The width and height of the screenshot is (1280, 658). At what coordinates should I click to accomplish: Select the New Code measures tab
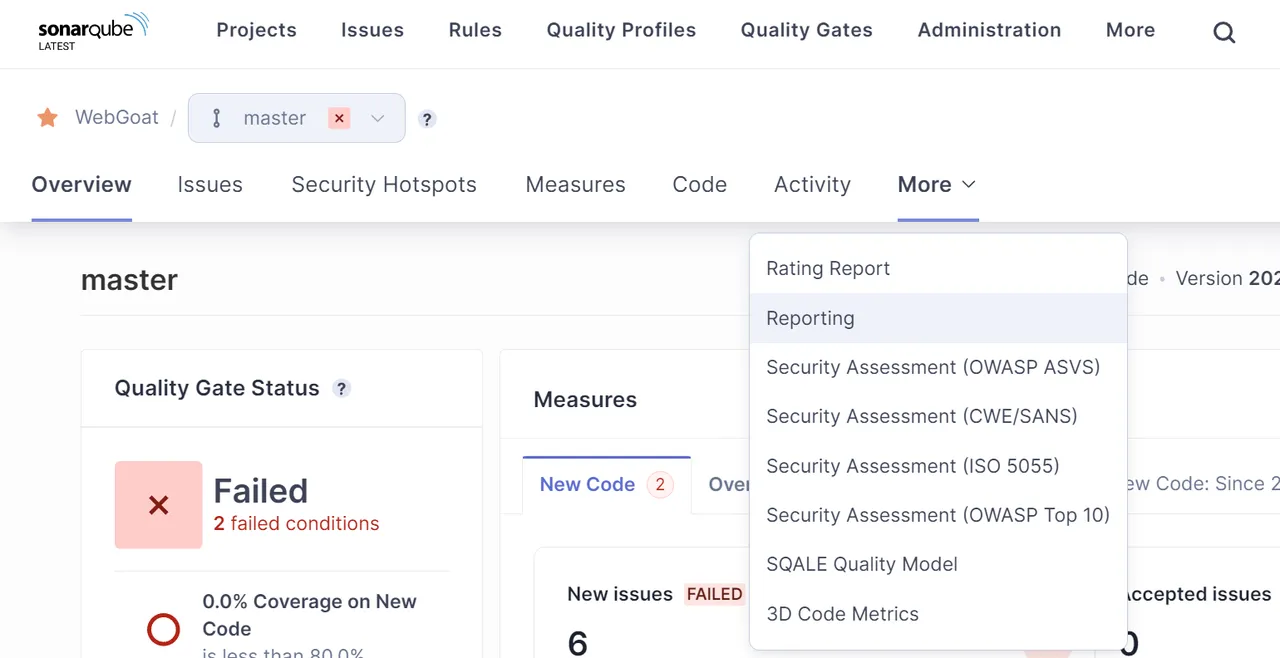coord(606,485)
